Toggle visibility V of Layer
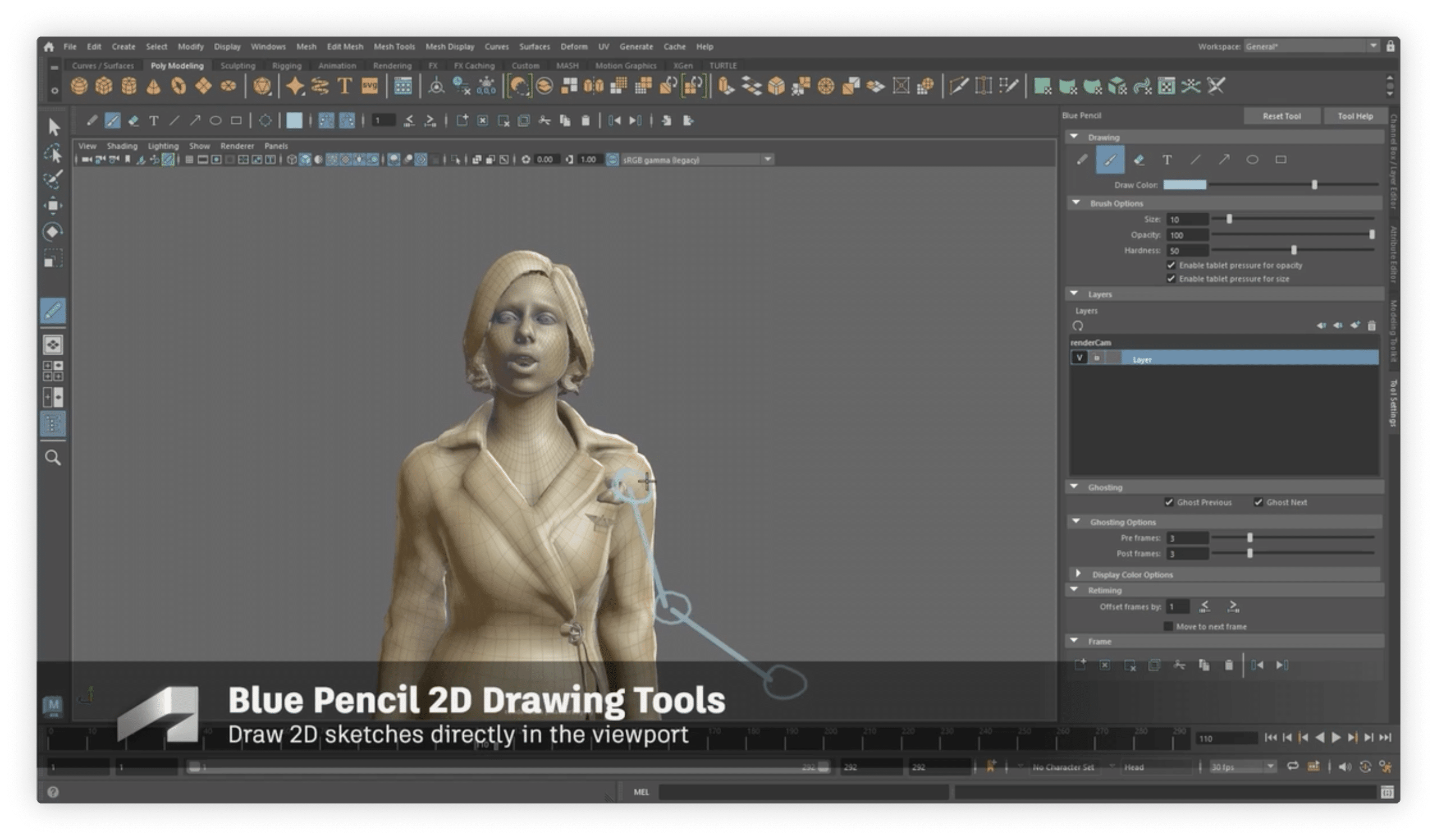This screenshot has width=1437, height=840. click(1079, 358)
